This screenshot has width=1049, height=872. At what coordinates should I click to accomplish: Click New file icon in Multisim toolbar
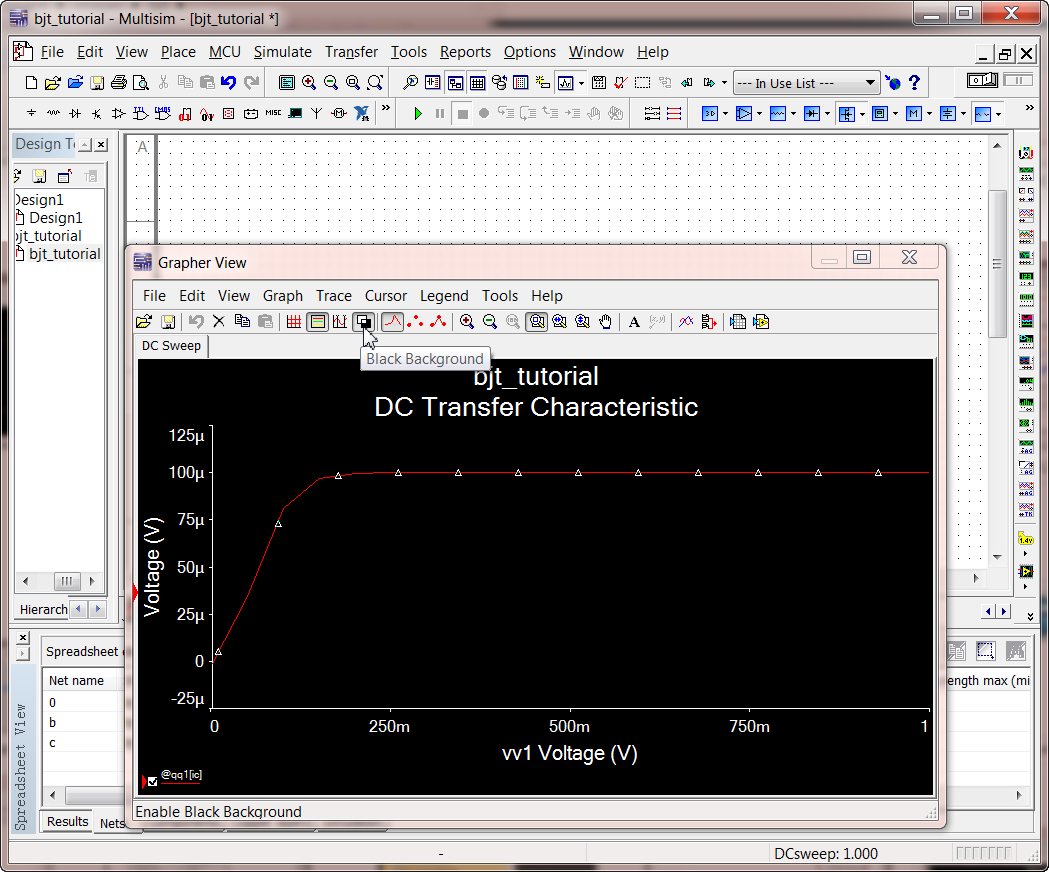click(x=31, y=83)
